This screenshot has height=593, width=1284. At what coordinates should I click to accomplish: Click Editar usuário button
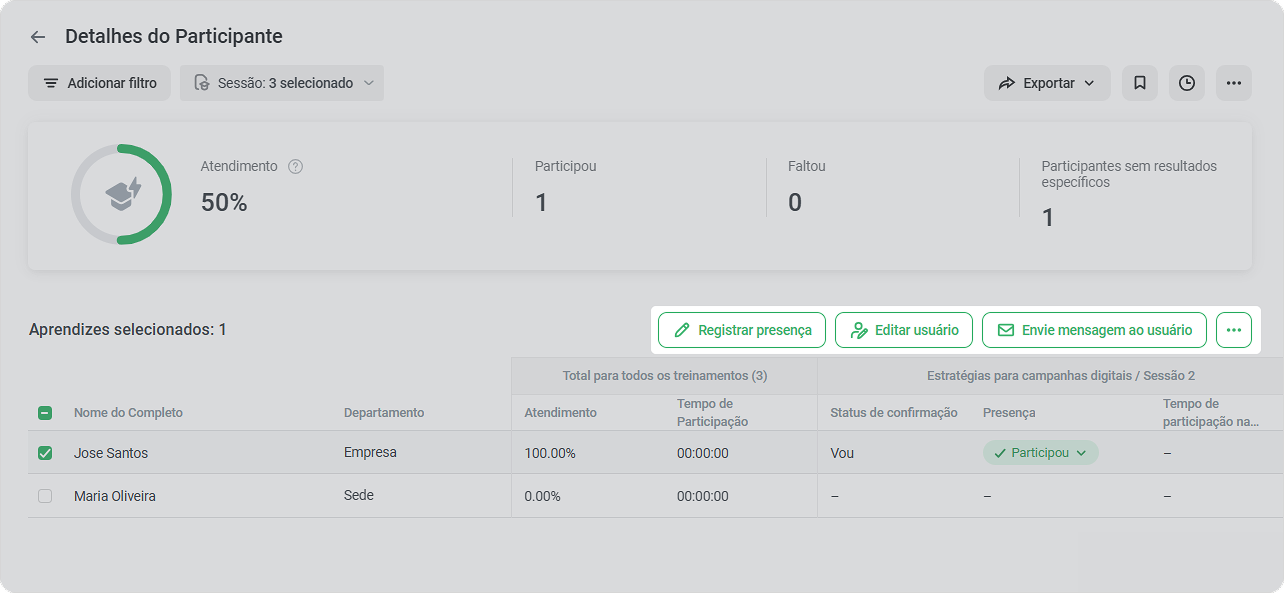[904, 330]
